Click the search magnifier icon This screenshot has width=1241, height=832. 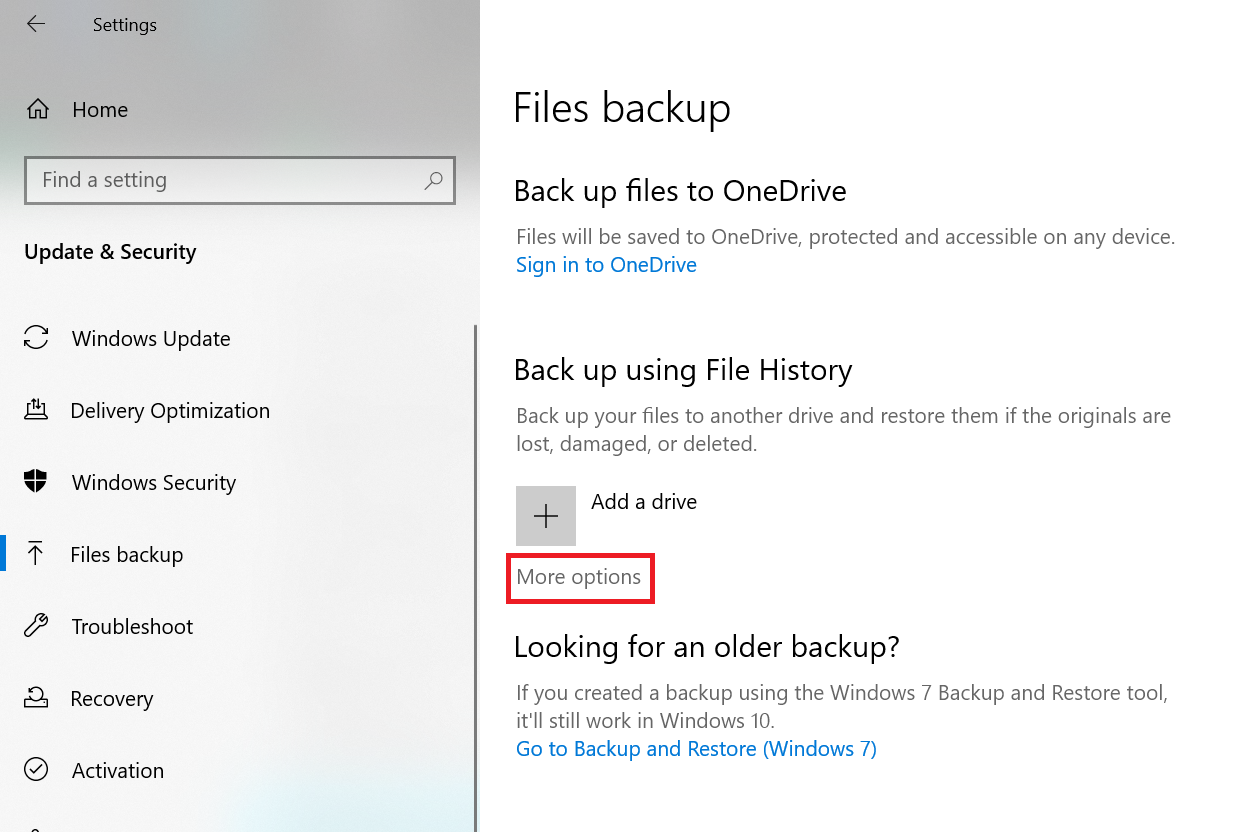pyautogui.click(x=433, y=180)
